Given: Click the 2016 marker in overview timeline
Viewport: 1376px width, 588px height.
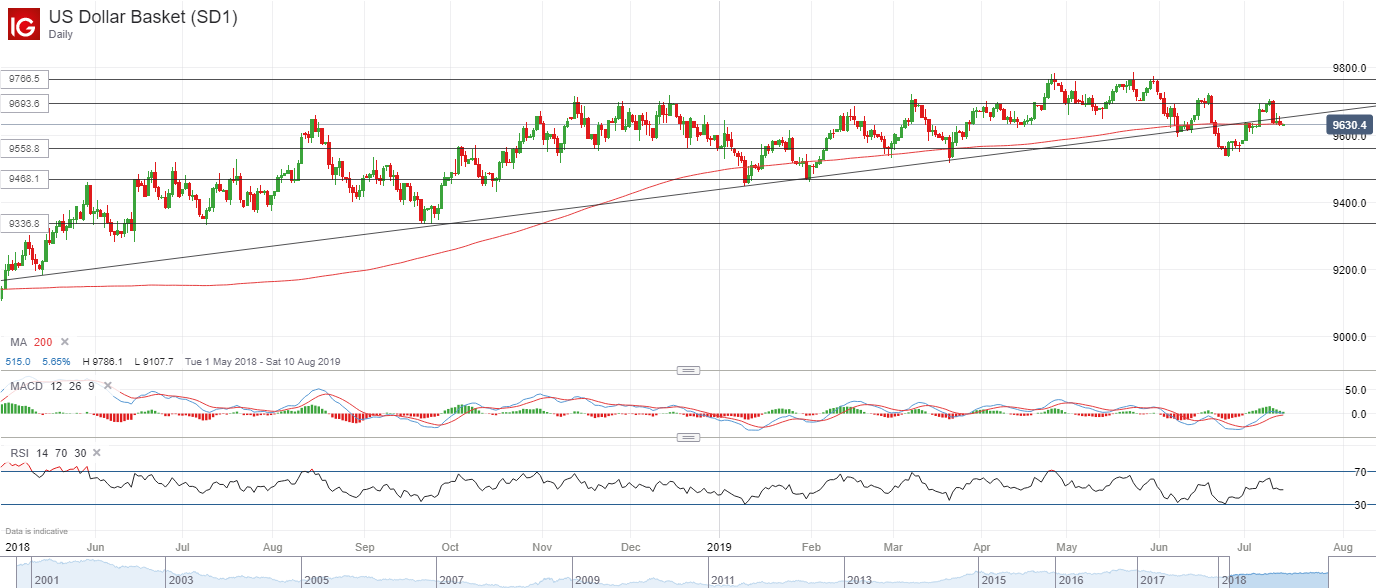Looking at the screenshot, I should tap(1071, 580).
